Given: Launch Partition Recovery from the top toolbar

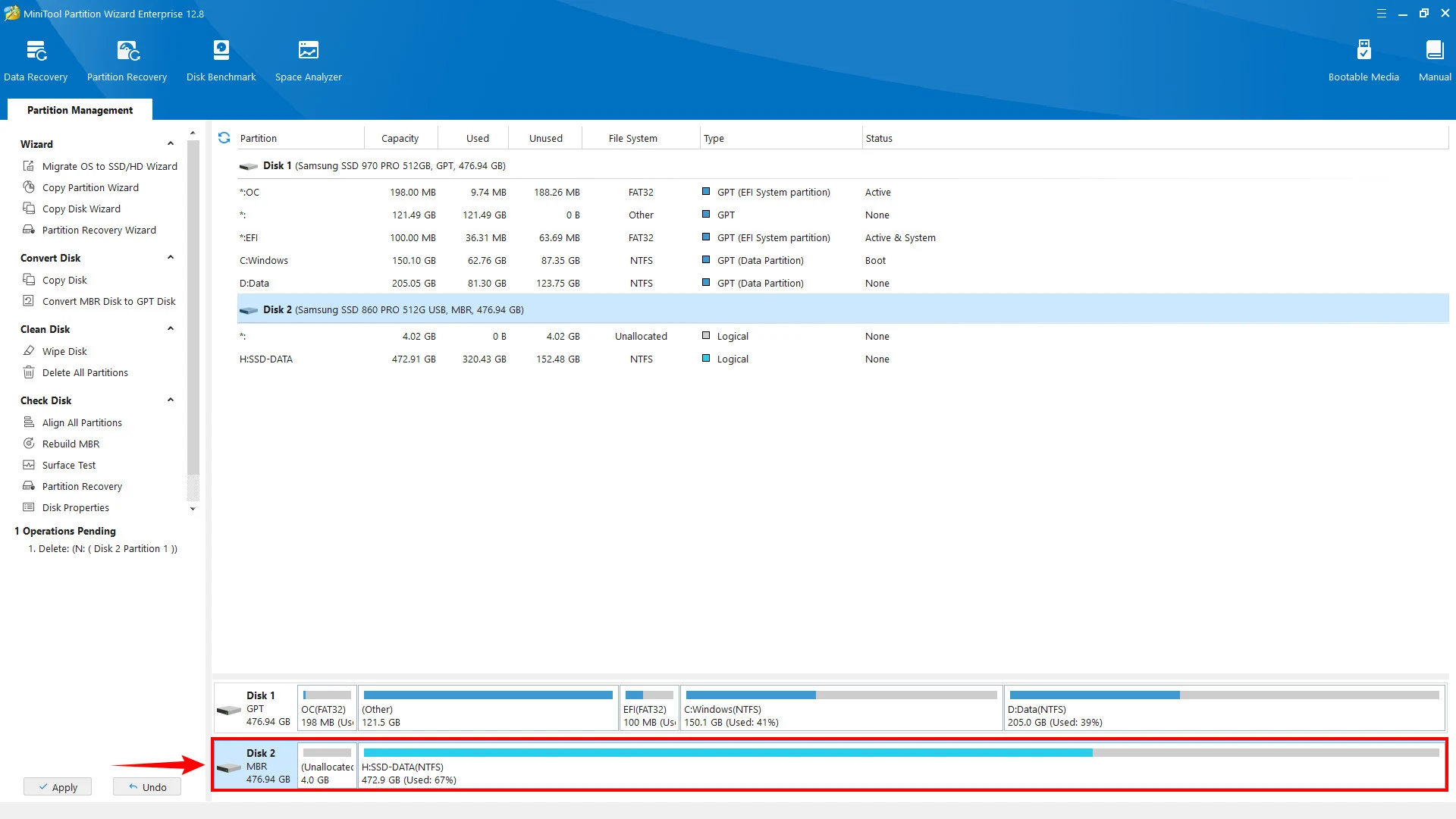Looking at the screenshot, I should click(127, 61).
